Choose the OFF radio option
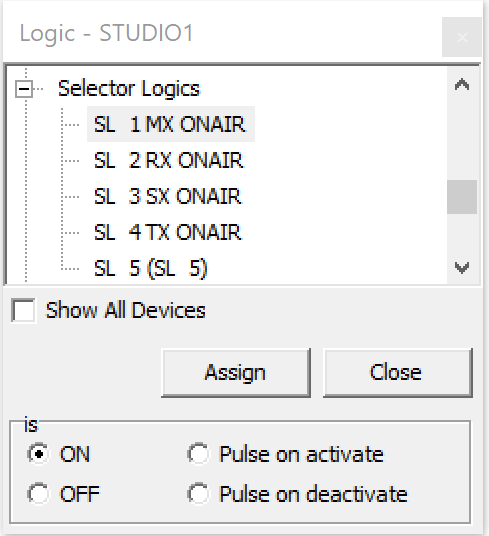489x536 pixels. (x=38, y=494)
